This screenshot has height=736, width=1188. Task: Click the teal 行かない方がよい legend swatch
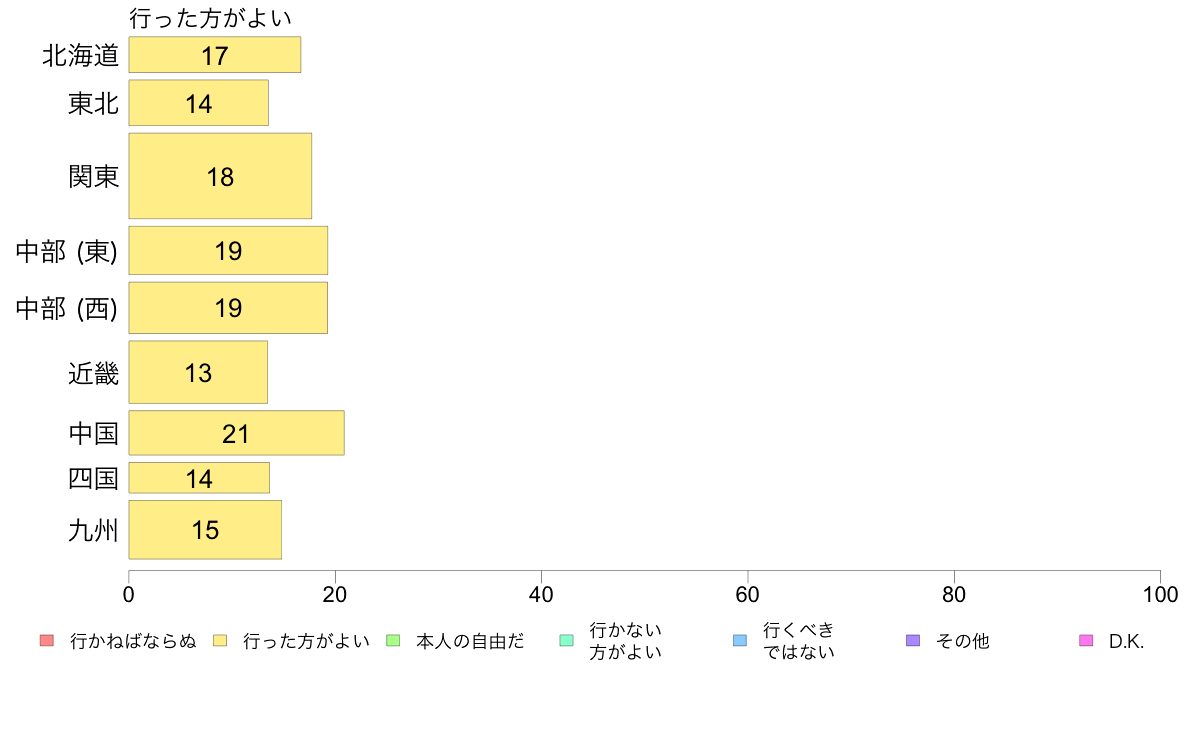(566, 640)
